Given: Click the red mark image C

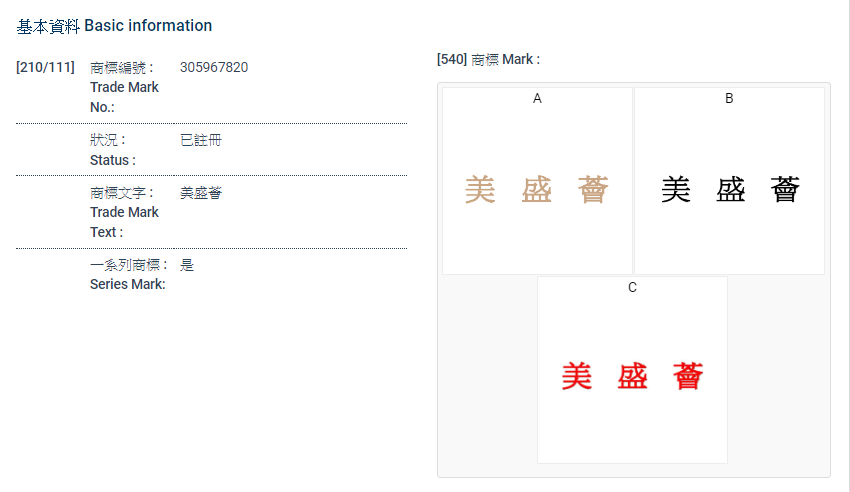Looking at the screenshot, I should pos(632,377).
